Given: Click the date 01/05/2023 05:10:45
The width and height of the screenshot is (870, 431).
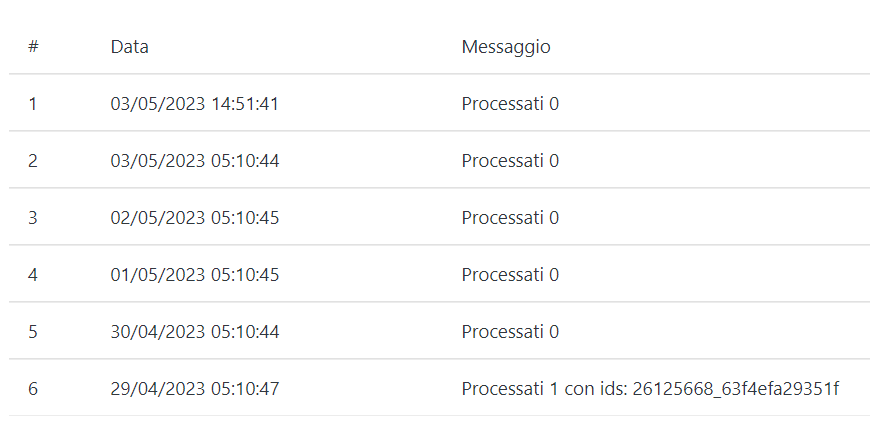Looking at the screenshot, I should pyautogui.click(x=194, y=274).
